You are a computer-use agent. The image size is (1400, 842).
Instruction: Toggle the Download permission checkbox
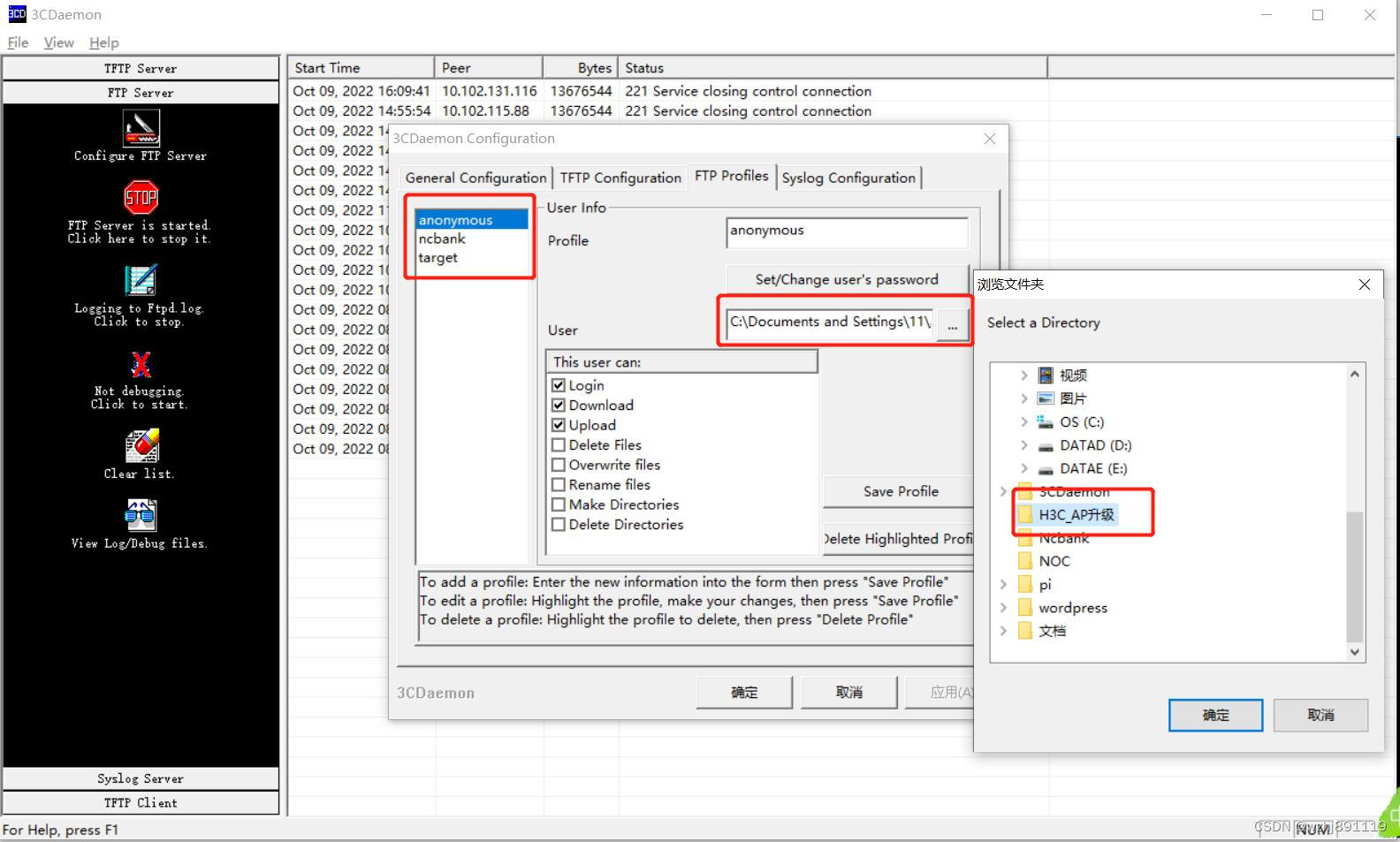pyautogui.click(x=559, y=405)
